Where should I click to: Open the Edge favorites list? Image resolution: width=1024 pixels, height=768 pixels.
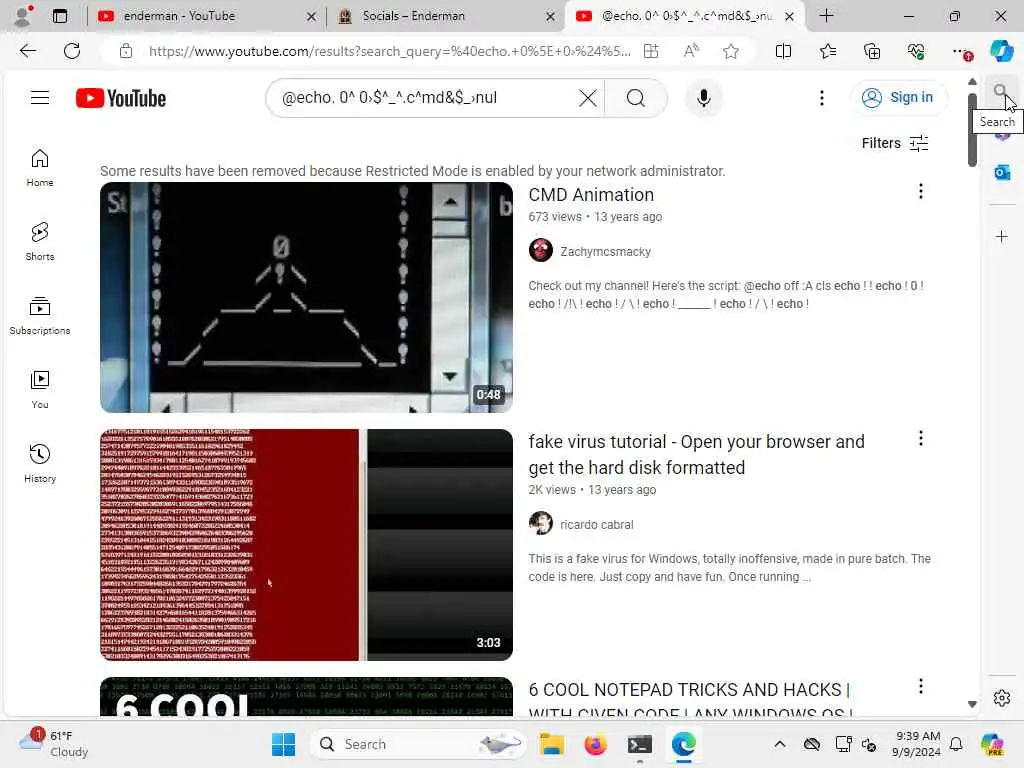pos(827,51)
